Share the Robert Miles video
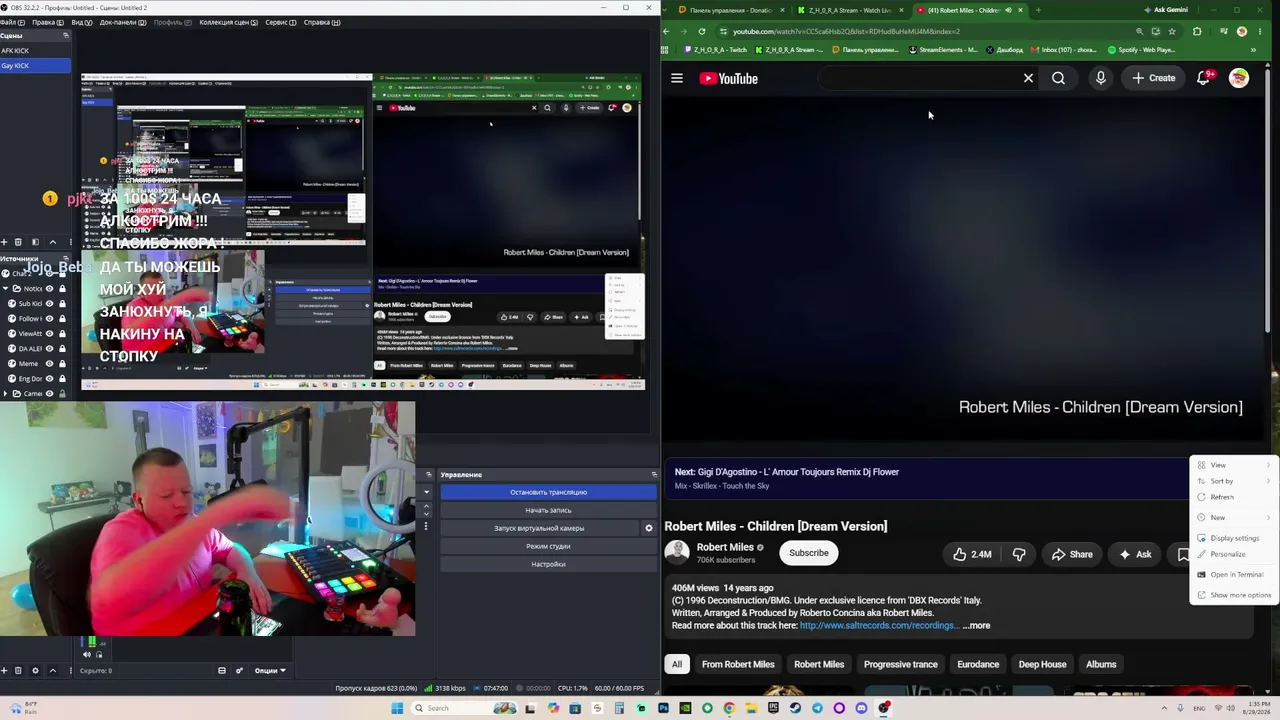The width and height of the screenshot is (1280, 720). click(1072, 554)
